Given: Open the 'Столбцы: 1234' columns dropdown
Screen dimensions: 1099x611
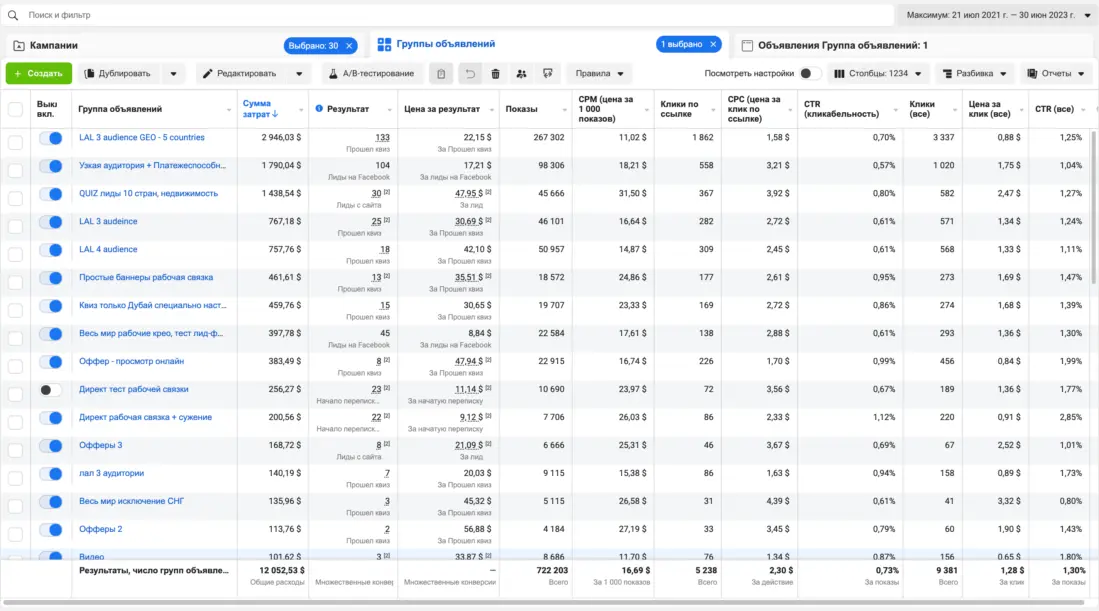Looking at the screenshot, I should coord(878,74).
